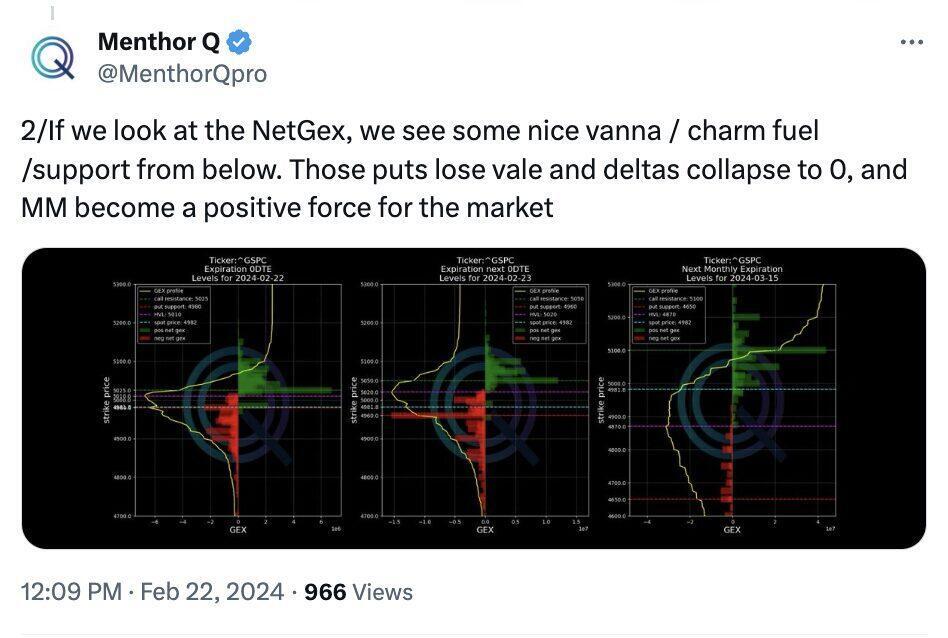Click the blue verified badge next to Menthor Q
The image size is (948, 638).
[x=239, y=42]
